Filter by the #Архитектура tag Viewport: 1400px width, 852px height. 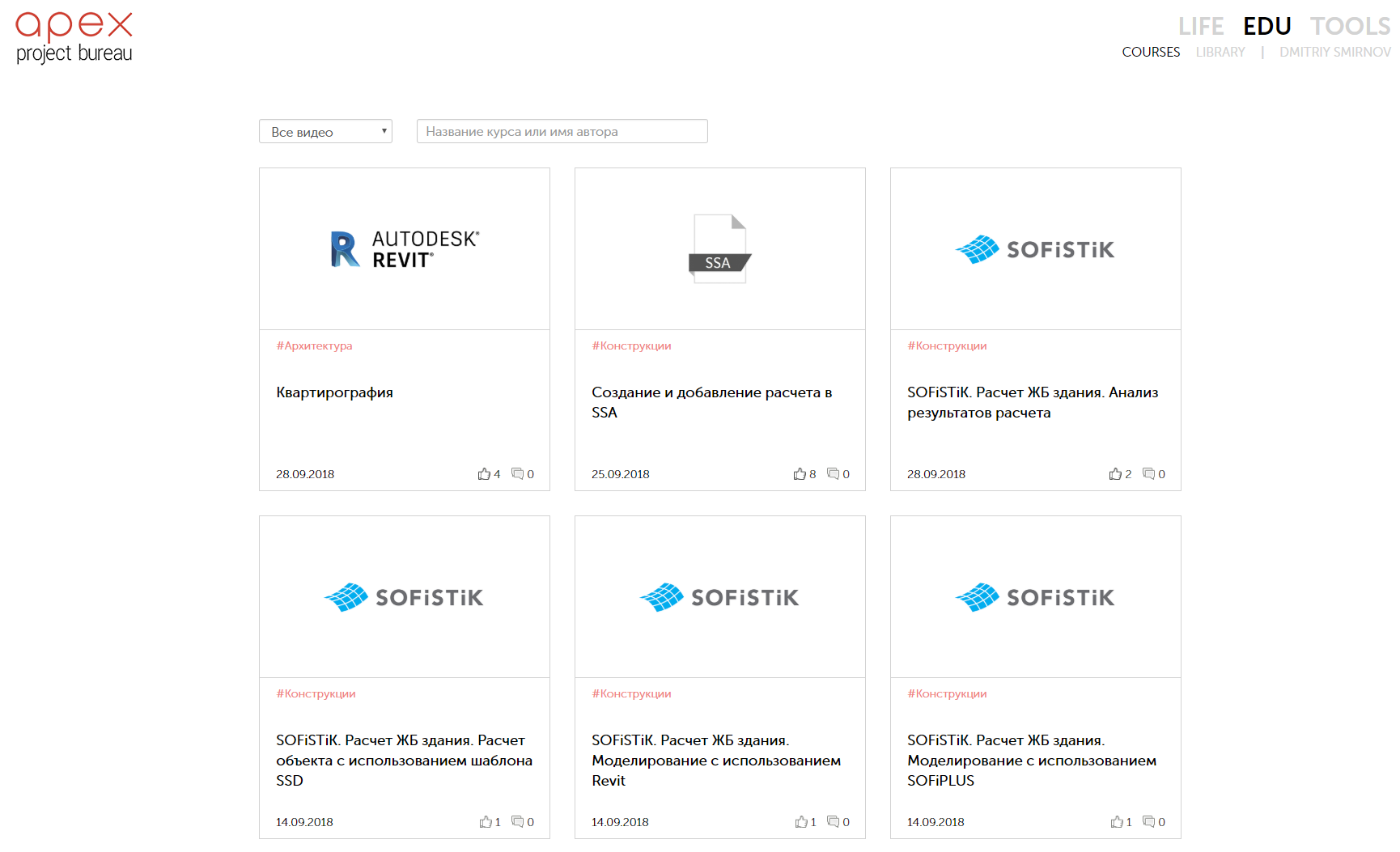pos(314,346)
